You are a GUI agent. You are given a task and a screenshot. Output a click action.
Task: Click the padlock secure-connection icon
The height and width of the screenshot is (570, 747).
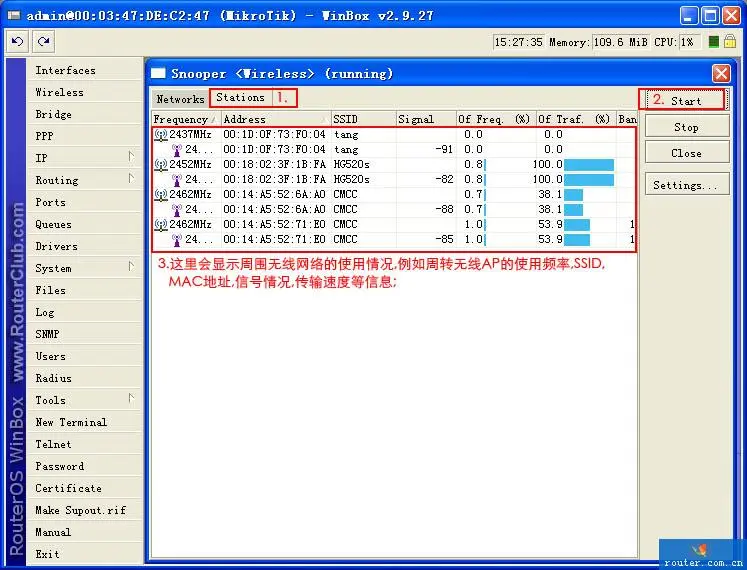pyautogui.click(x=729, y=41)
